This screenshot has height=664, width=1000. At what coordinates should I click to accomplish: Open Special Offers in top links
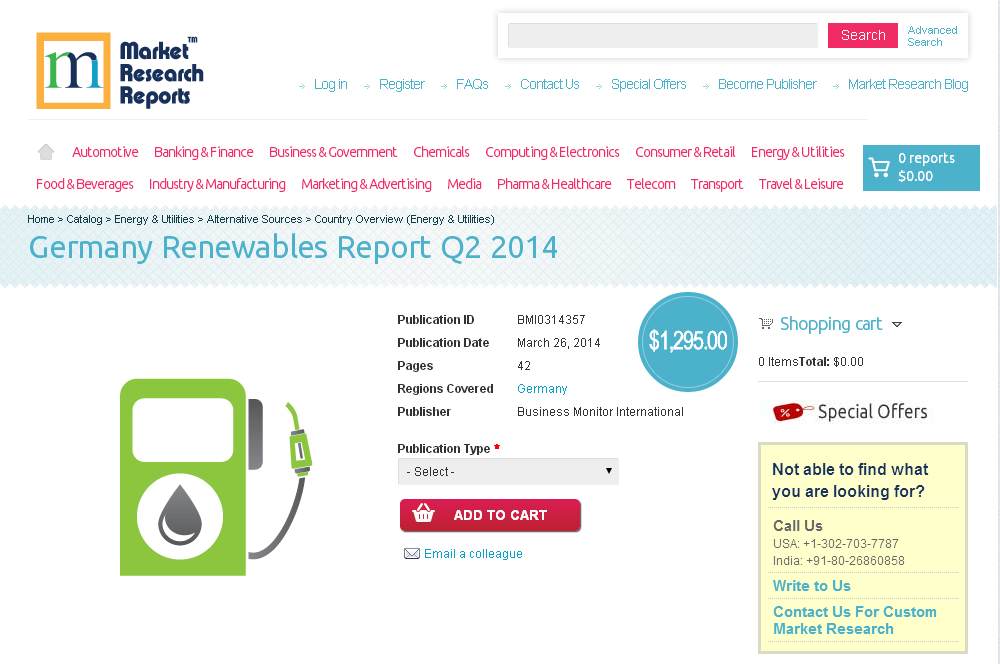(x=649, y=84)
